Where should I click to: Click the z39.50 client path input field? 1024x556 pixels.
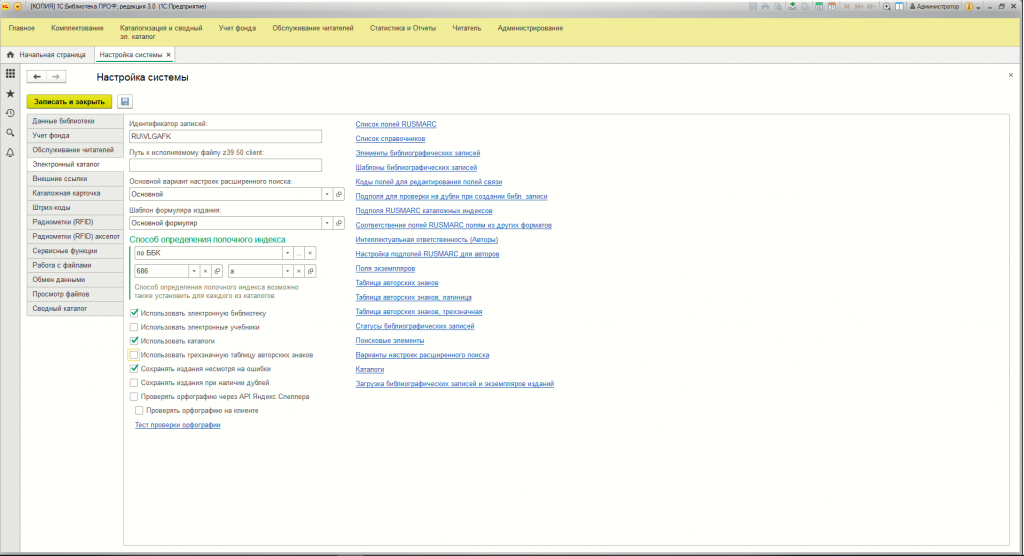225,165
